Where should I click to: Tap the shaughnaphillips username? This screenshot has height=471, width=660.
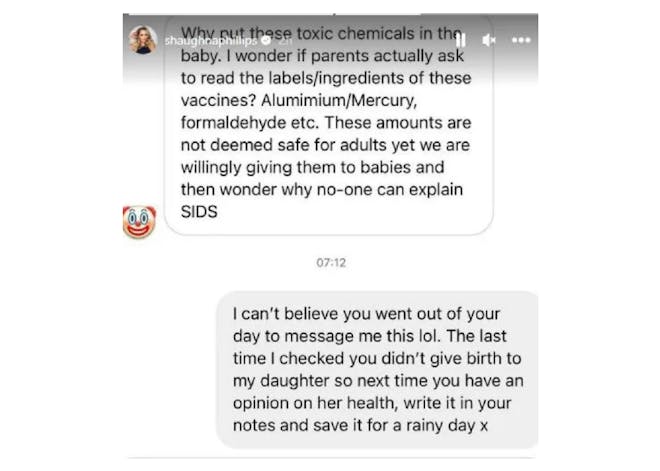point(211,40)
